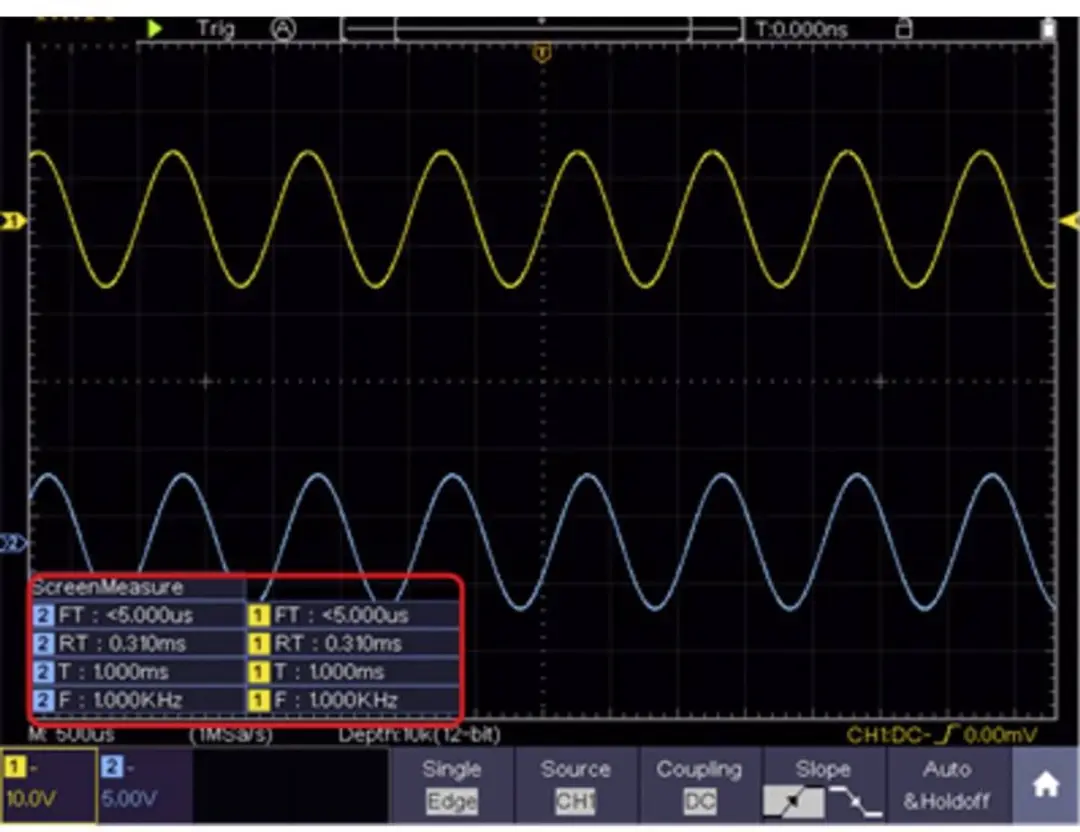
Task: Open the Auto & Holdoff menu item
Action: (947, 785)
